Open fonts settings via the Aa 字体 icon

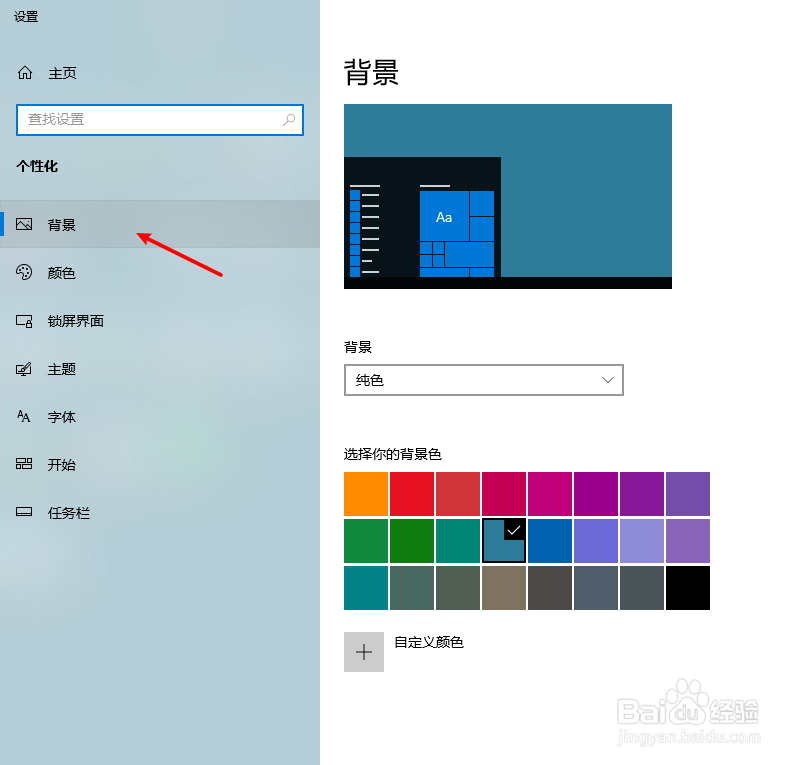(24, 416)
